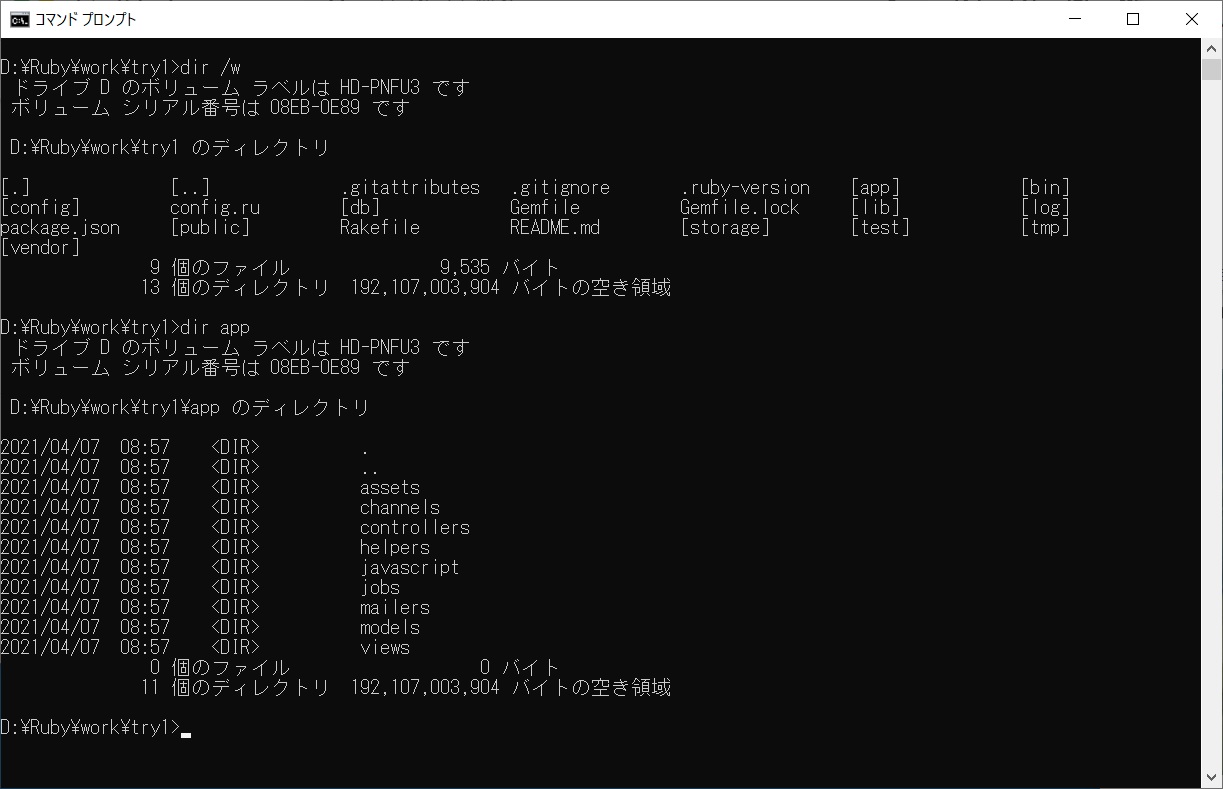Click the scrollbar down arrow
This screenshot has width=1223, height=789.
point(1211,778)
